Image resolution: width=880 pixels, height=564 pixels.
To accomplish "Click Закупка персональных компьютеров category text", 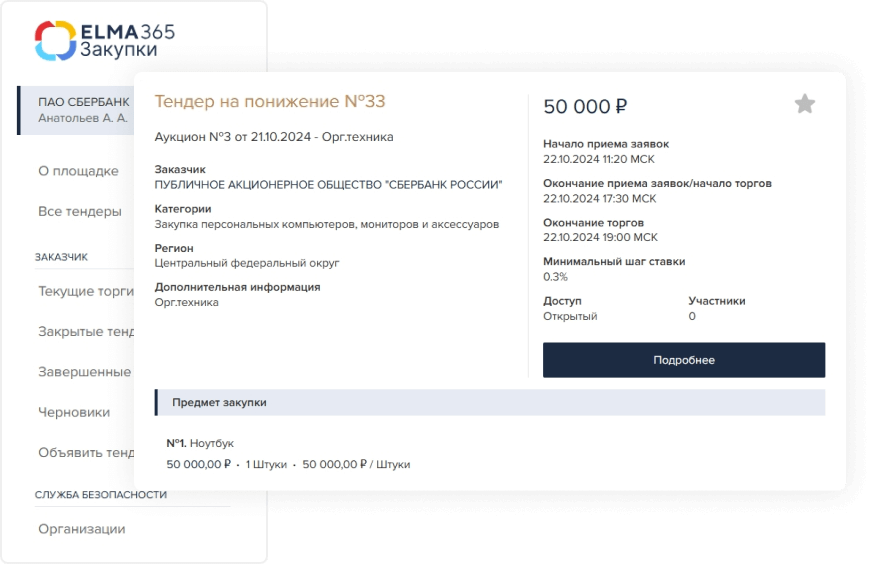I will pos(327,224).
